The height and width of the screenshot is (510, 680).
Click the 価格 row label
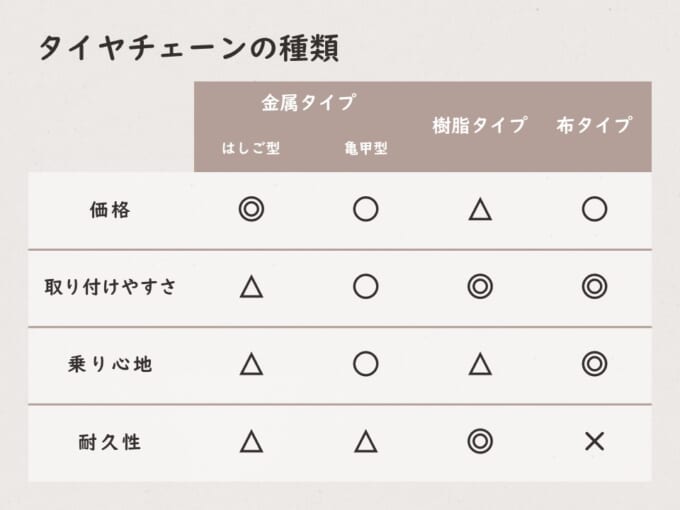tap(110, 210)
